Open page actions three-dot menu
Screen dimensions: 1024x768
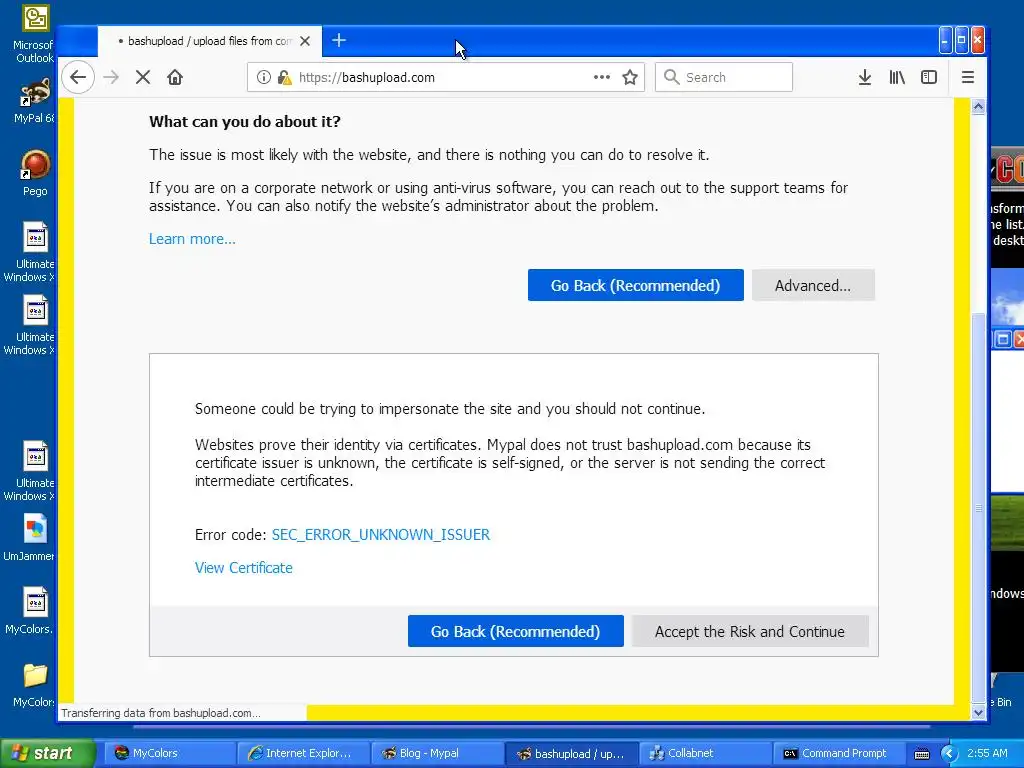click(x=601, y=77)
